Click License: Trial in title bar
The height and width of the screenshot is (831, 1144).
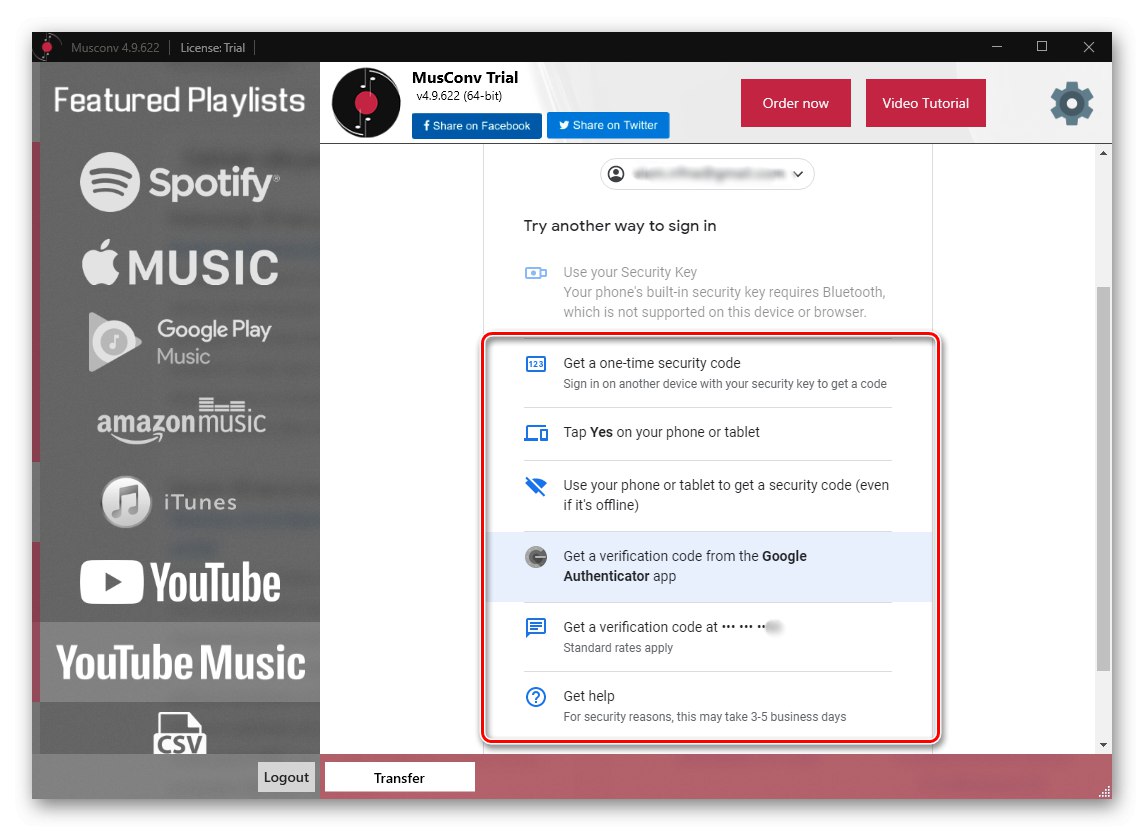pos(212,47)
